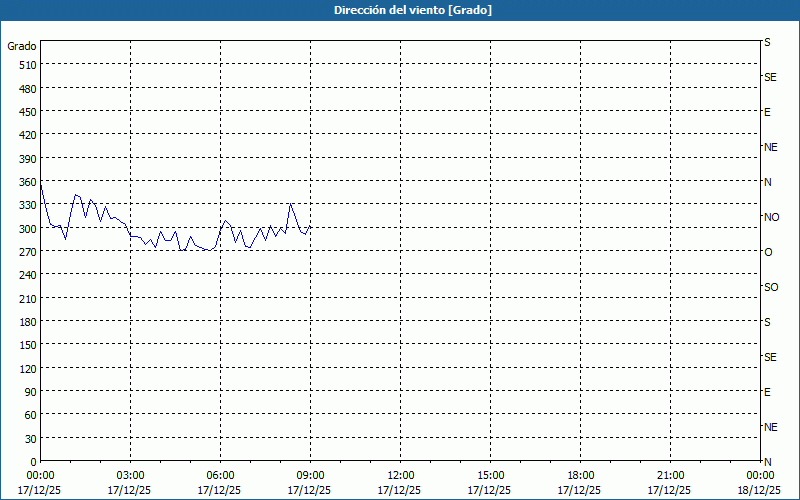Click the "NO" compass direction label
Viewport: 800px width, 500px height.
pyautogui.click(x=771, y=217)
